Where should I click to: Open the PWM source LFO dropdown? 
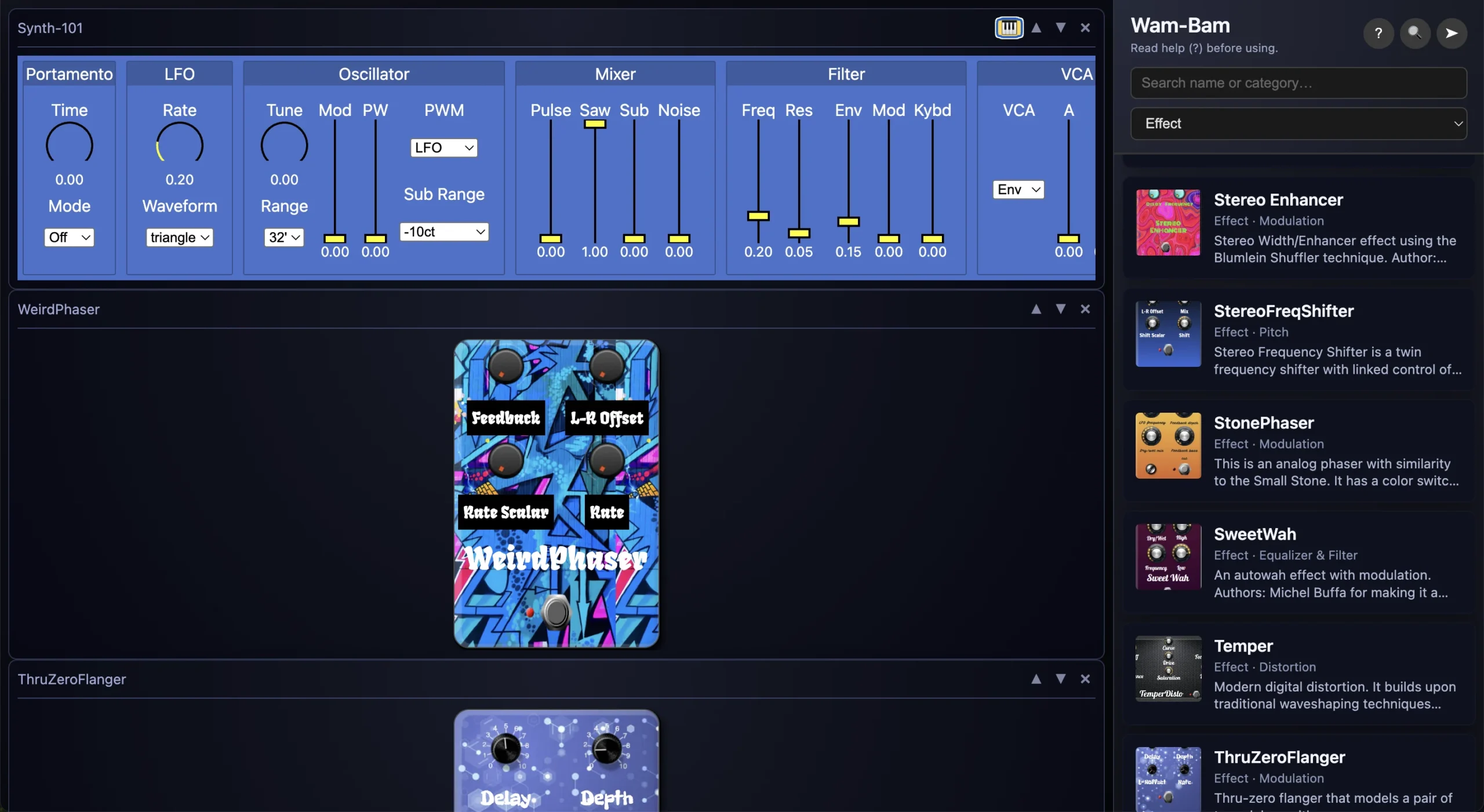coord(443,148)
